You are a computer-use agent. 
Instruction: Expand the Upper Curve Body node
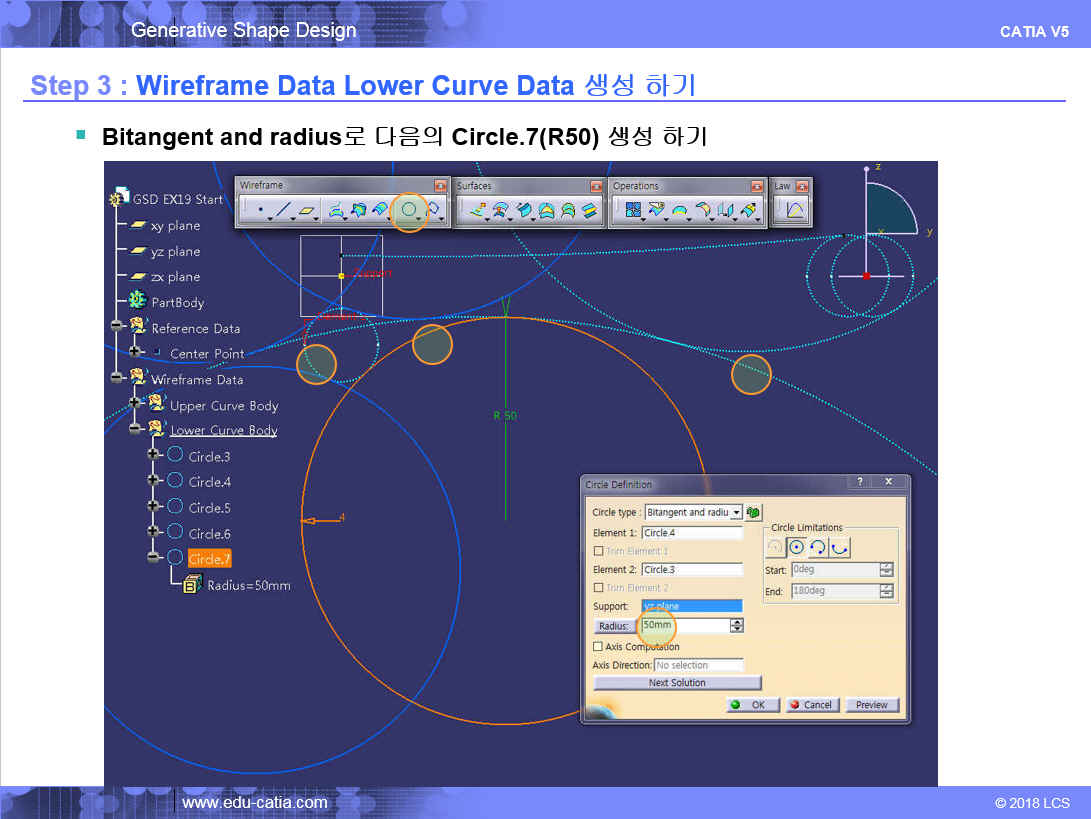(135, 405)
